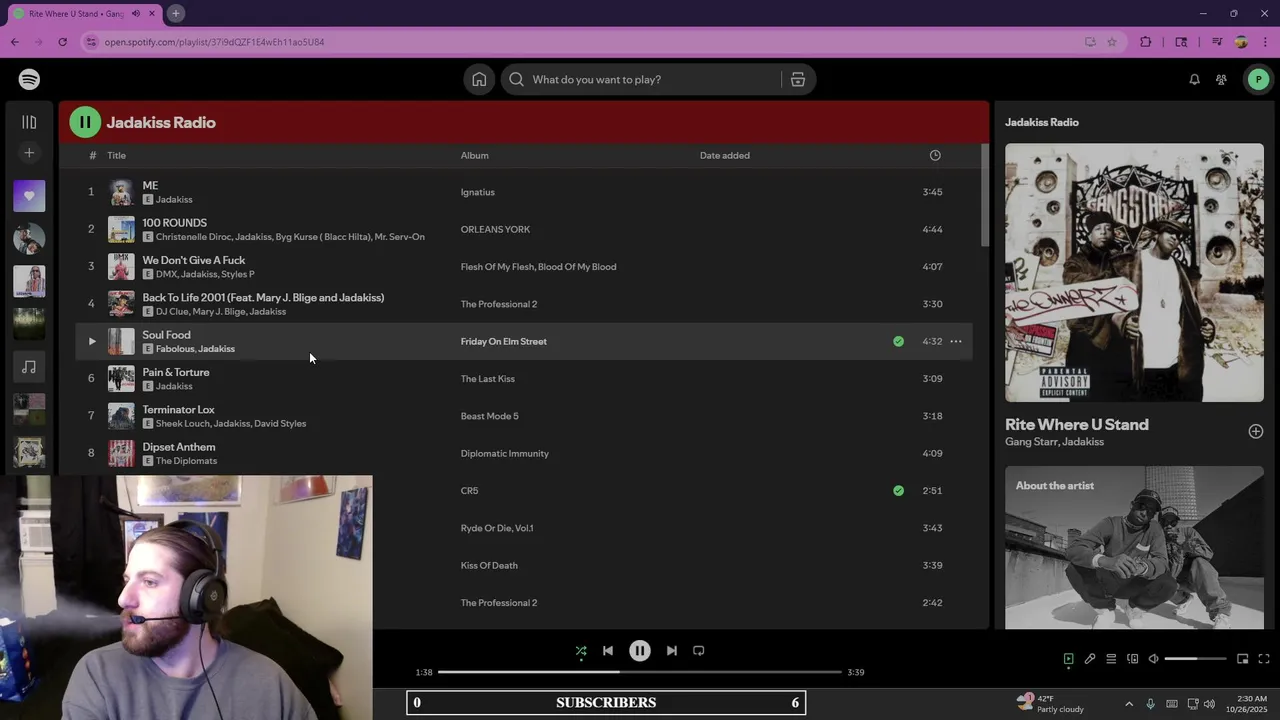Open the Liked Songs heart tile
Viewport: 1280px width, 720px height.
(x=29, y=195)
